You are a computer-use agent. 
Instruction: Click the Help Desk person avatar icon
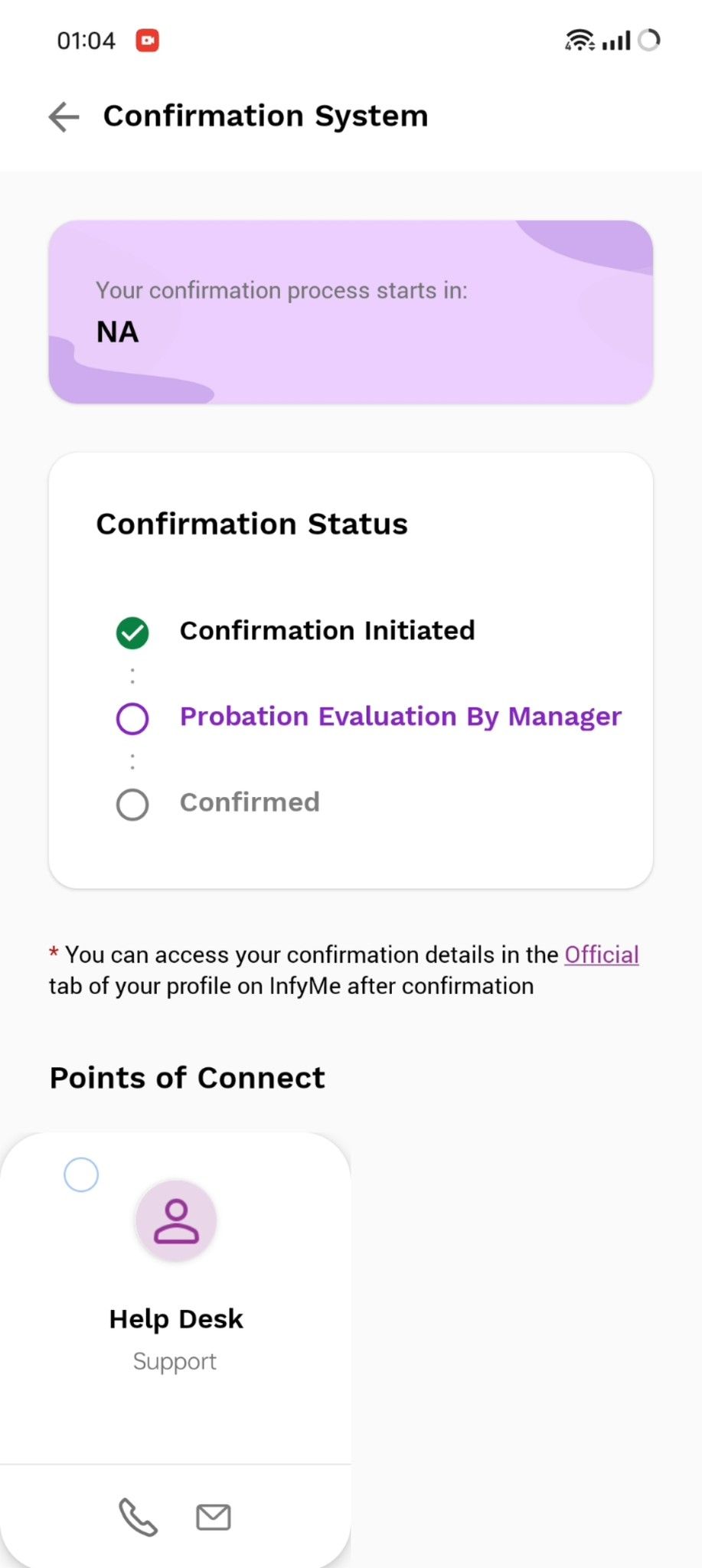pos(175,1220)
